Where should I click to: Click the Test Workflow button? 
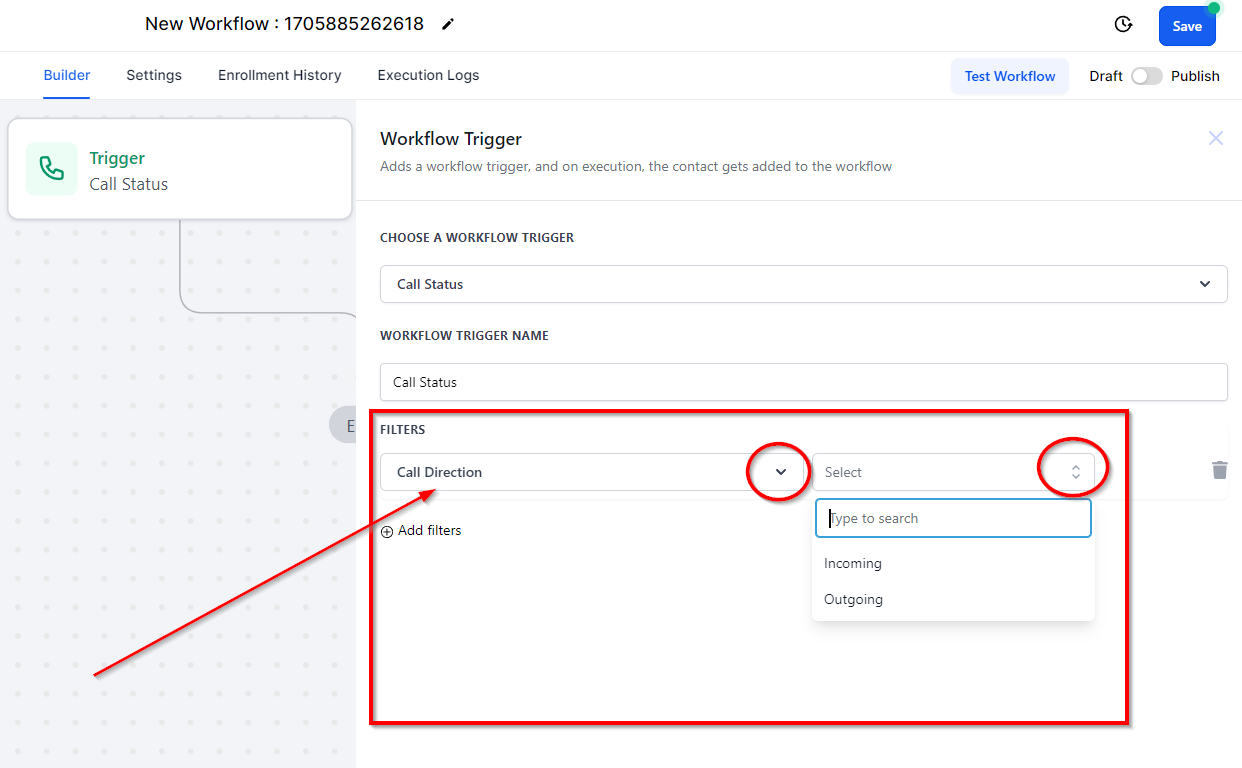click(x=1010, y=76)
